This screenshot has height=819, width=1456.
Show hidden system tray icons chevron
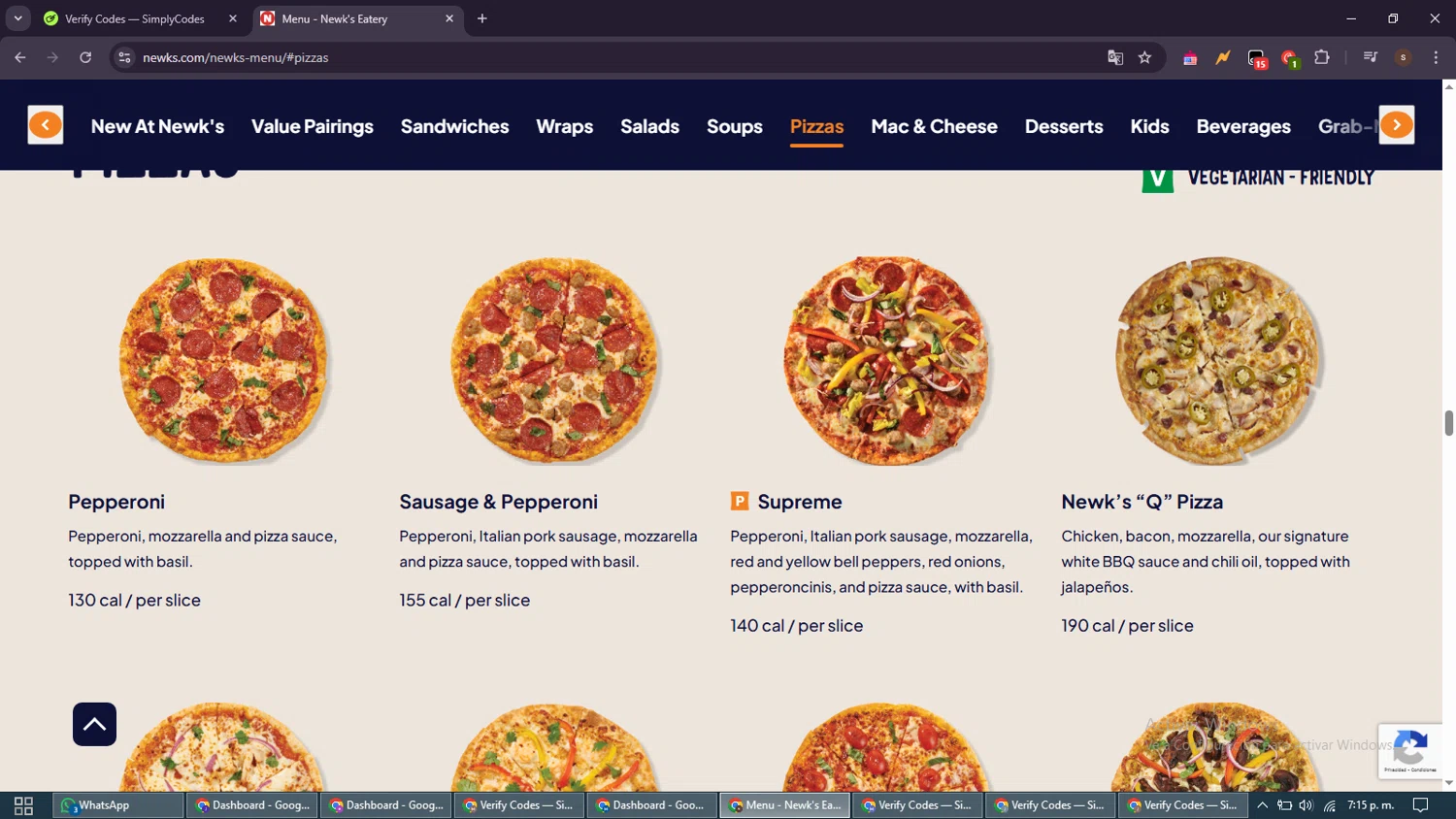coord(1262,805)
